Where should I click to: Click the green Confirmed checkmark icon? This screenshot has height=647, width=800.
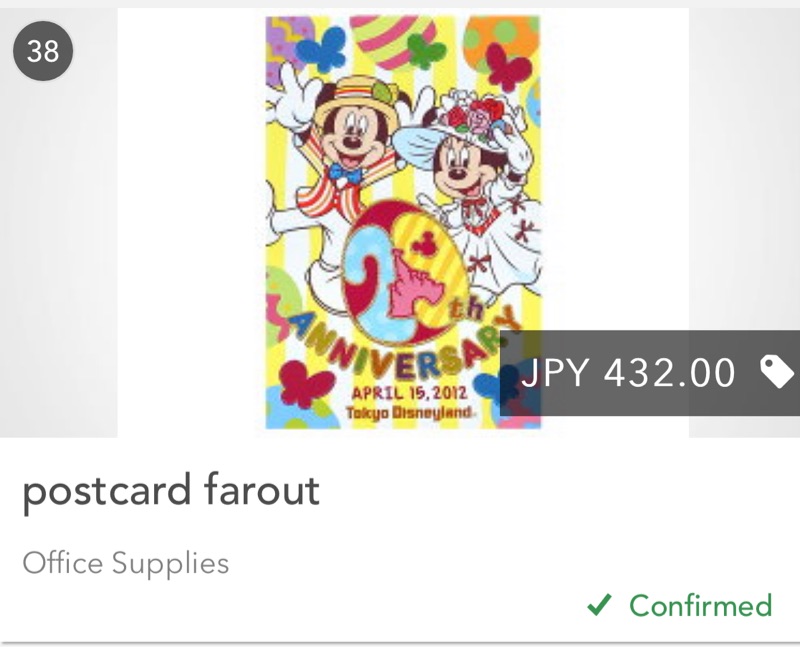599,606
